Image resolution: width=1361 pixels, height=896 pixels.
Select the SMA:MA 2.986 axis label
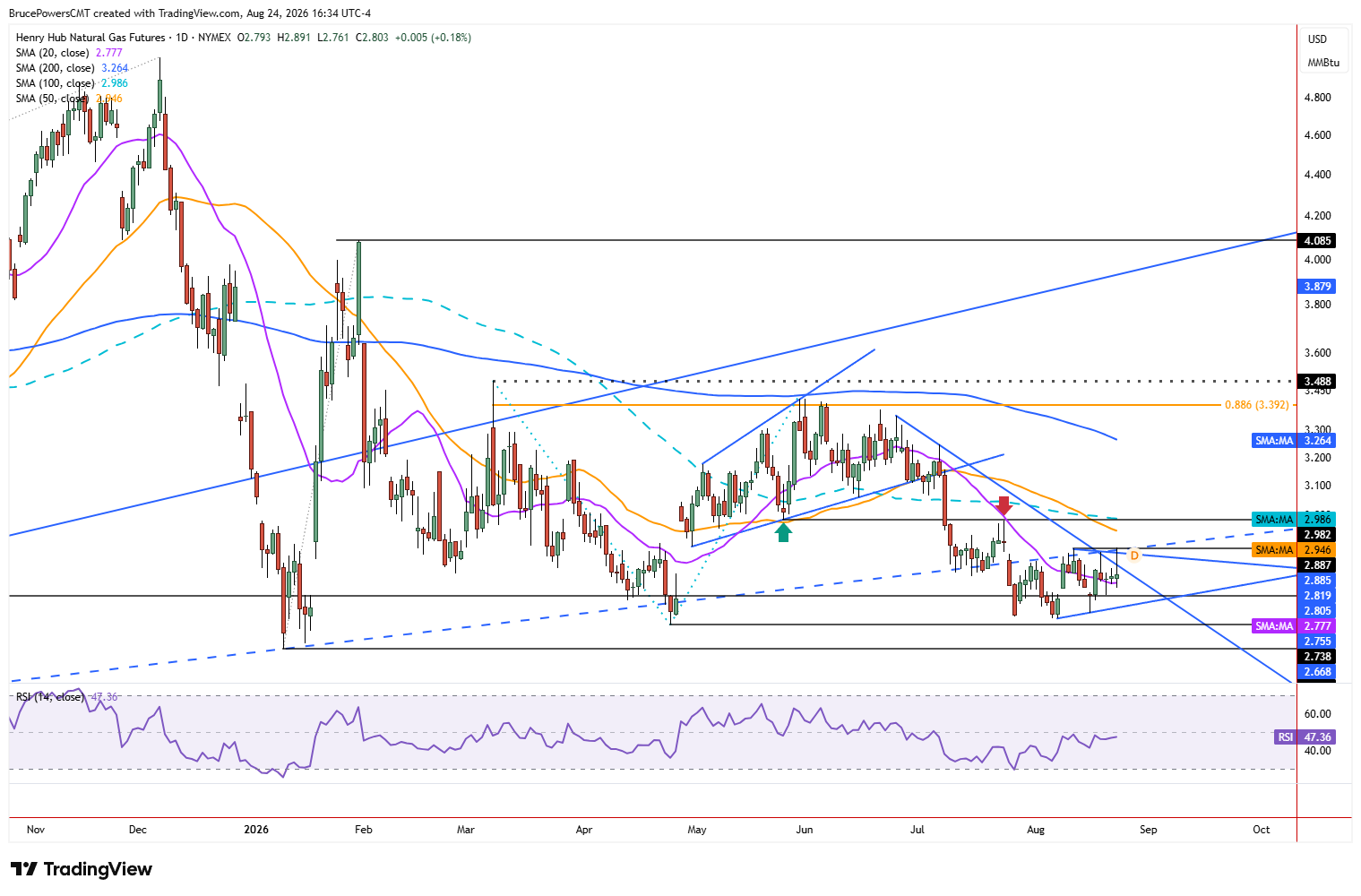click(1294, 520)
